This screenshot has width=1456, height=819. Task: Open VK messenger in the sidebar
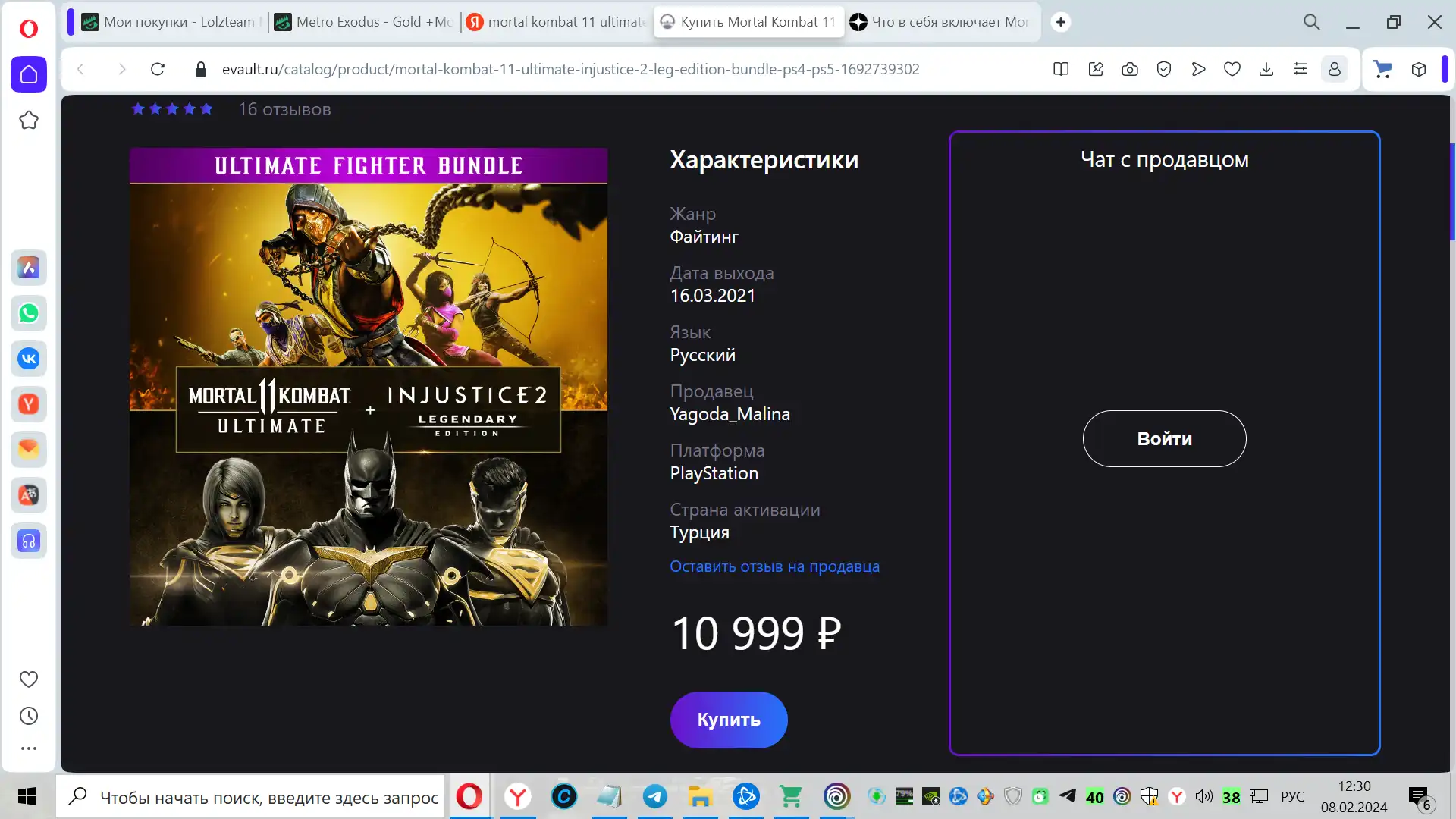[x=29, y=359]
